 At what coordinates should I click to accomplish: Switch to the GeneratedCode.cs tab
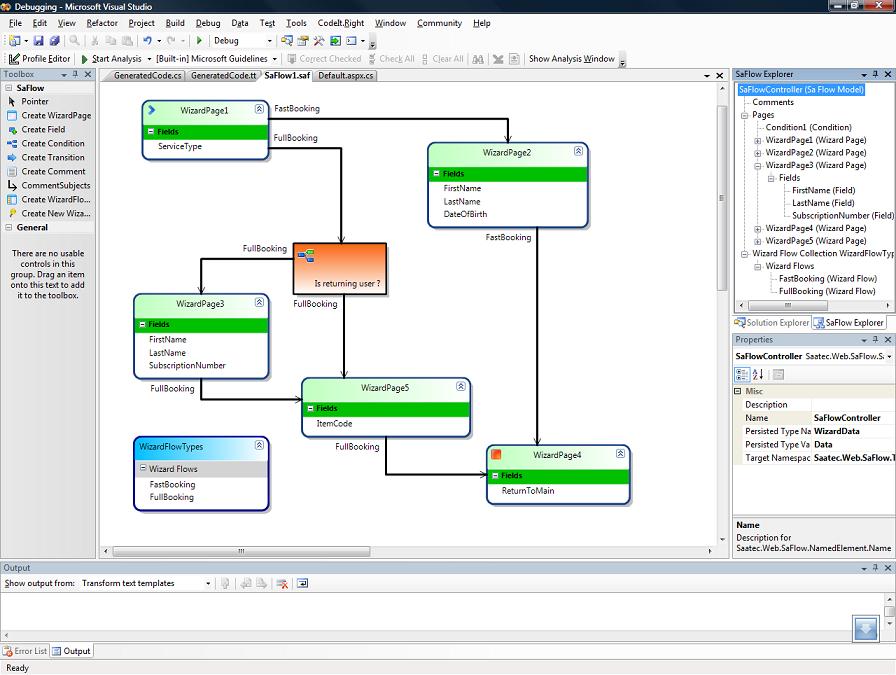148,75
